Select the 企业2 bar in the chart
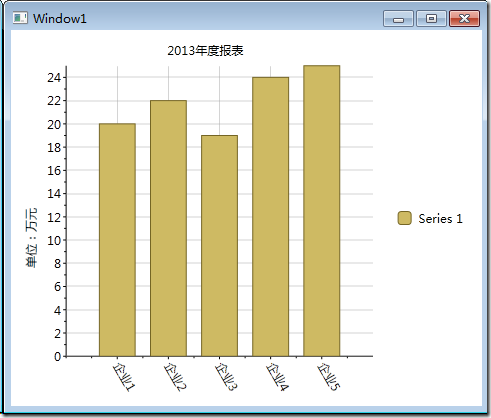This screenshot has height=418, width=491. point(168,228)
